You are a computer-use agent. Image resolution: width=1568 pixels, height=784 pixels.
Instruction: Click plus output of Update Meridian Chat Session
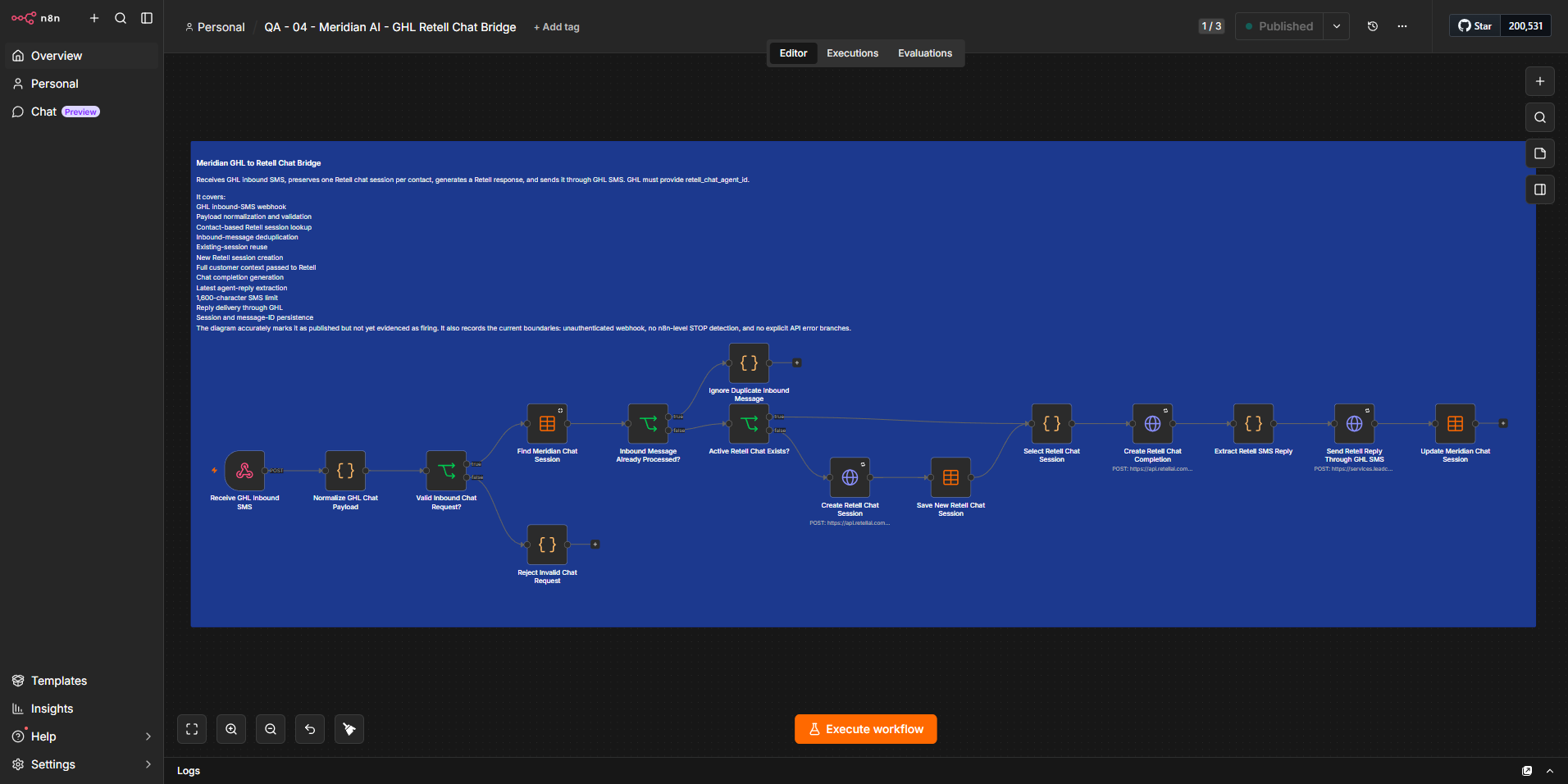pyautogui.click(x=1503, y=424)
